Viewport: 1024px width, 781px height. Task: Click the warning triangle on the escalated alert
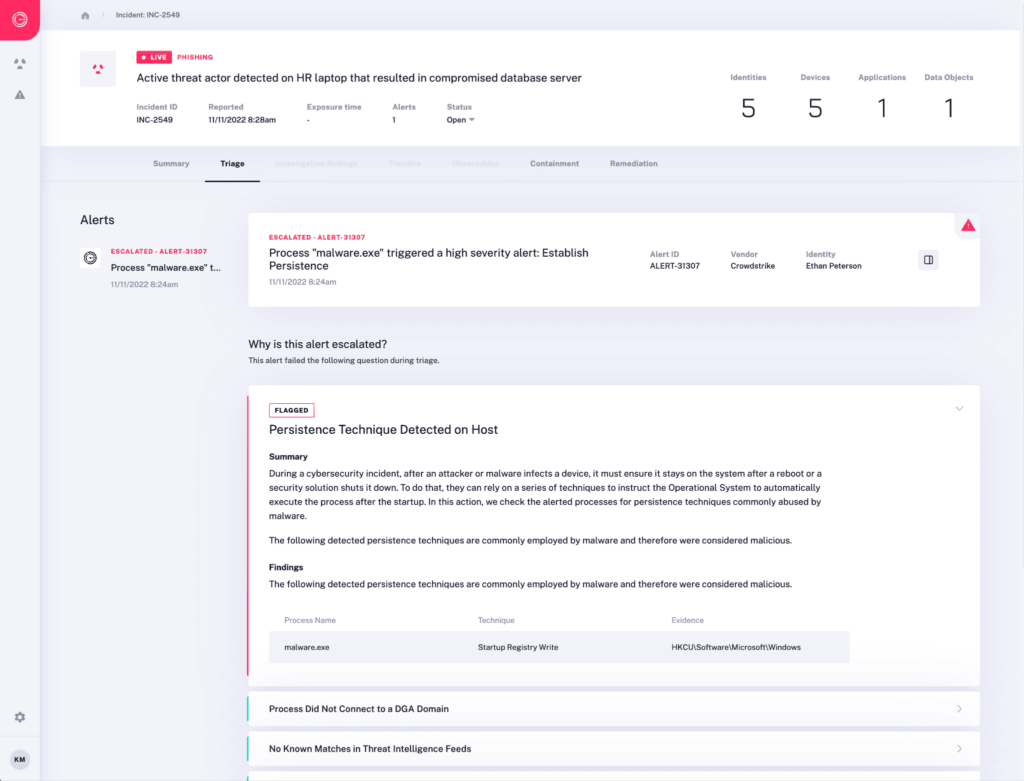pos(967,226)
